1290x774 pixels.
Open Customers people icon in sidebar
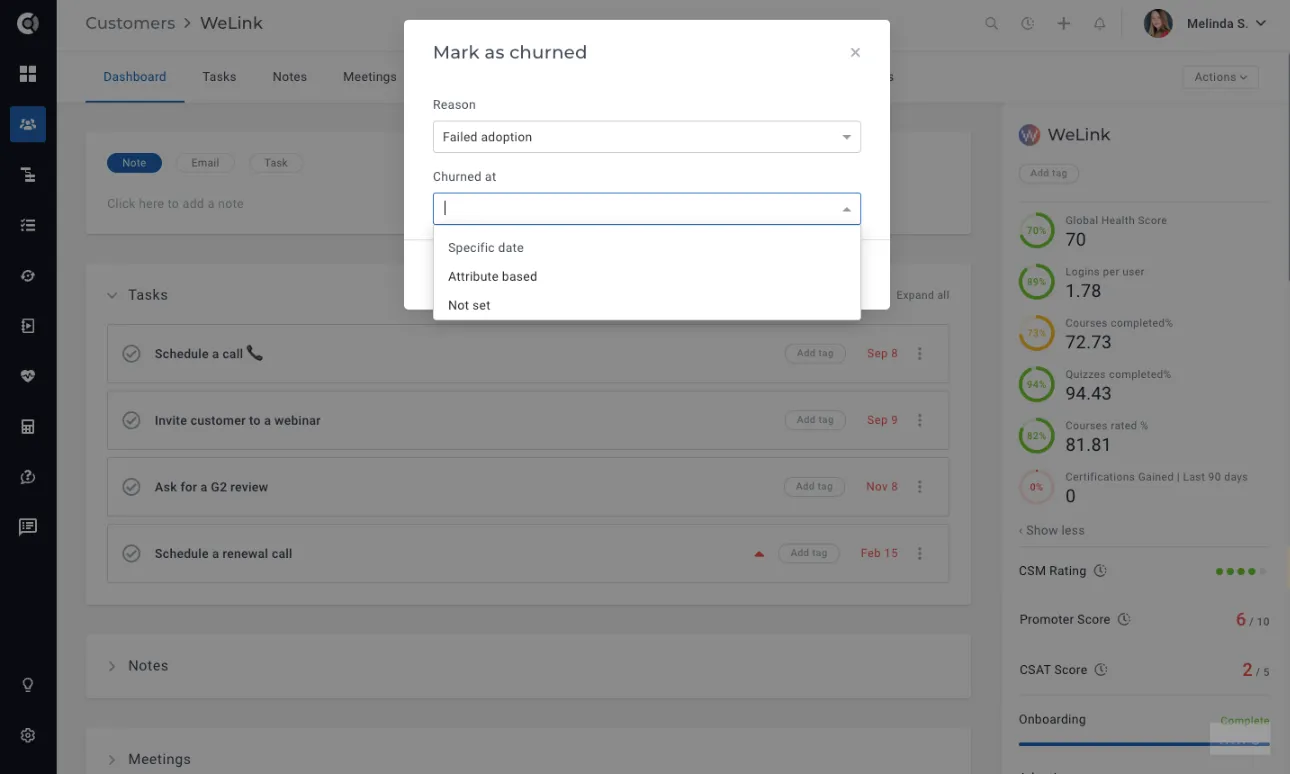tap(28, 124)
